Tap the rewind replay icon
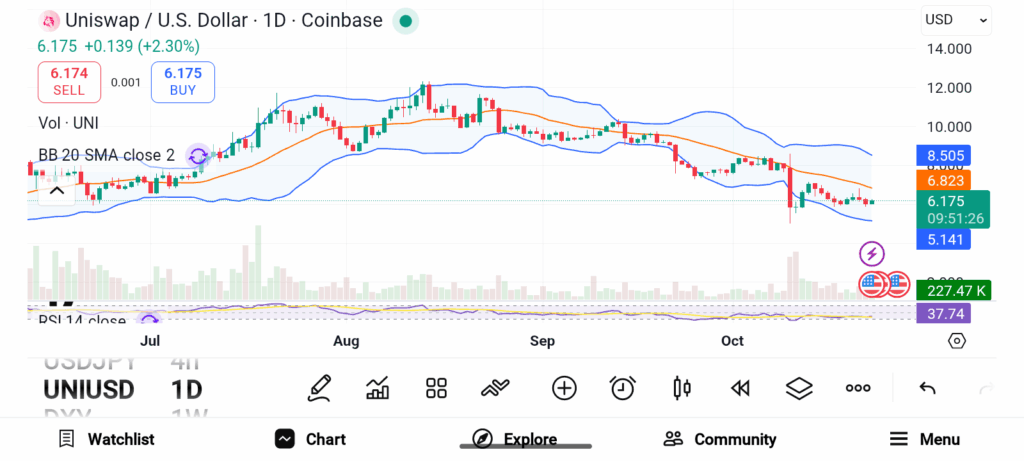Screen dimensions: 1024x461 740,388
